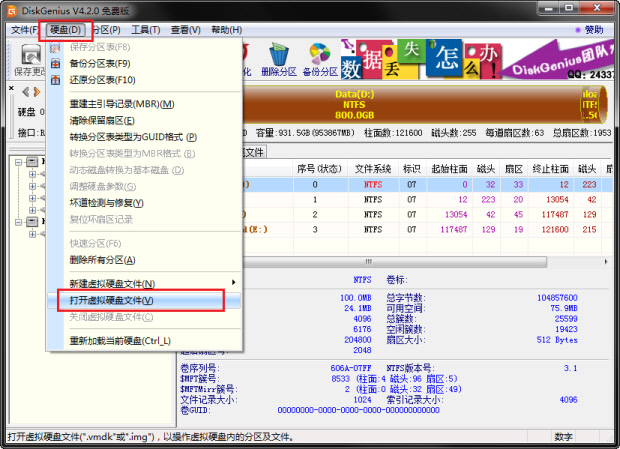Click the 删除分区 toolbar icon
The height and width of the screenshot is (449, 620).
[x=279, y=60]
